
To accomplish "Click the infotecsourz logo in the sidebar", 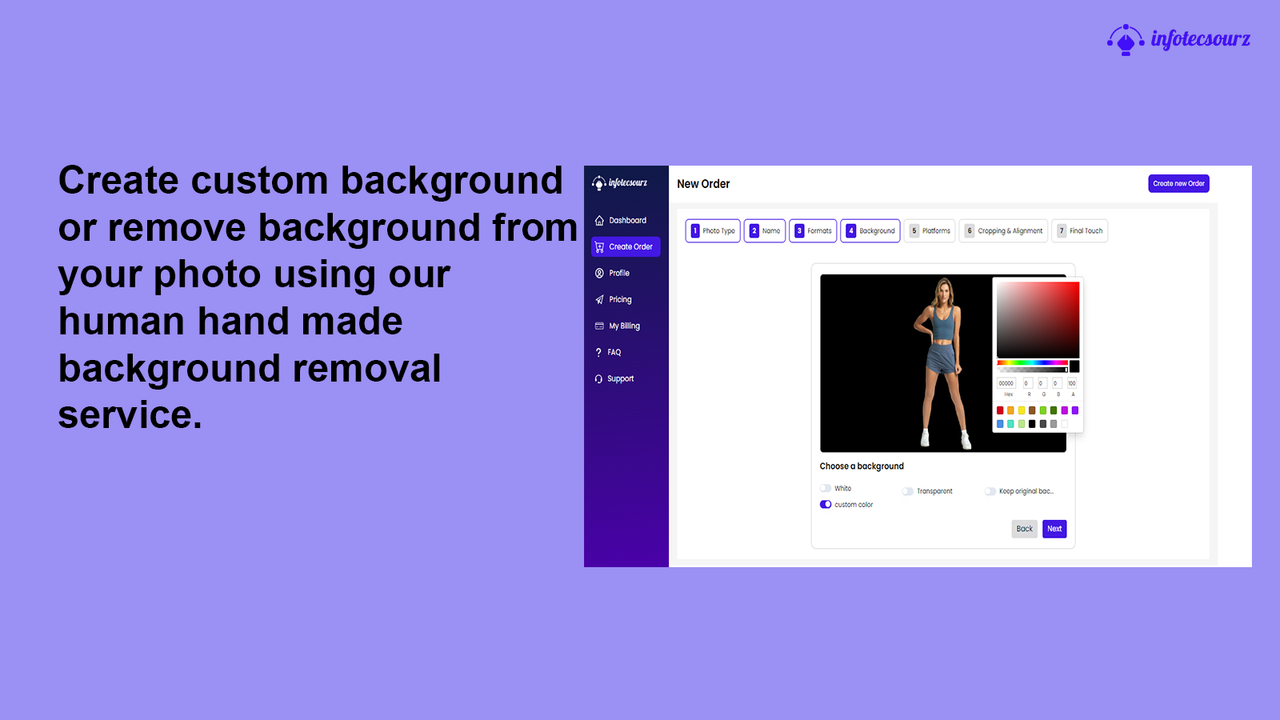I will (620, 183).
